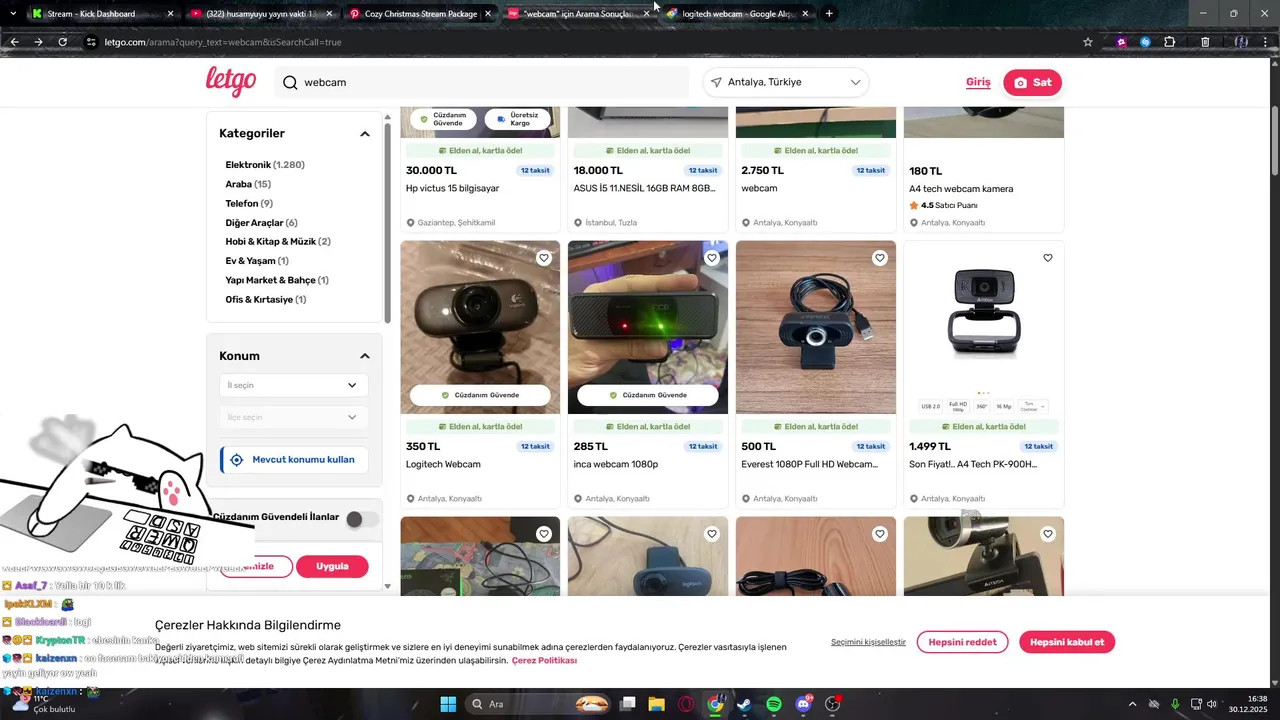Click the browser forward arrow
1280x720 pixels.
pyautogui.click(x=38, y=42)
